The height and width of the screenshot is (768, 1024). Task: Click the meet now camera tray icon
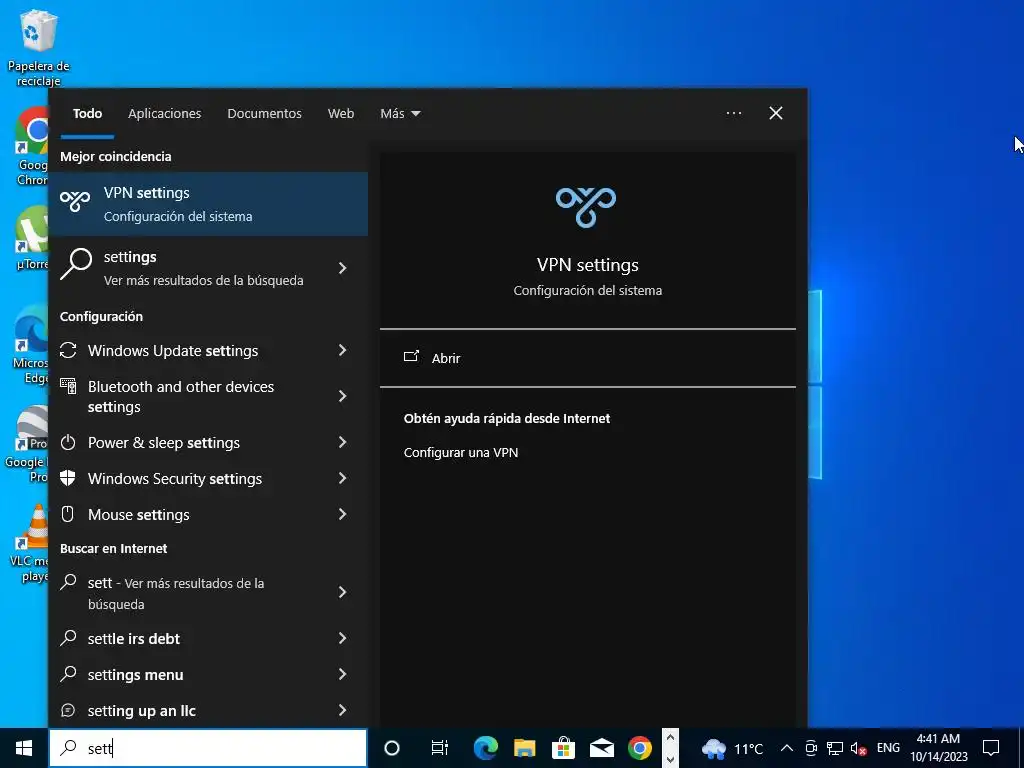point(812,748)
